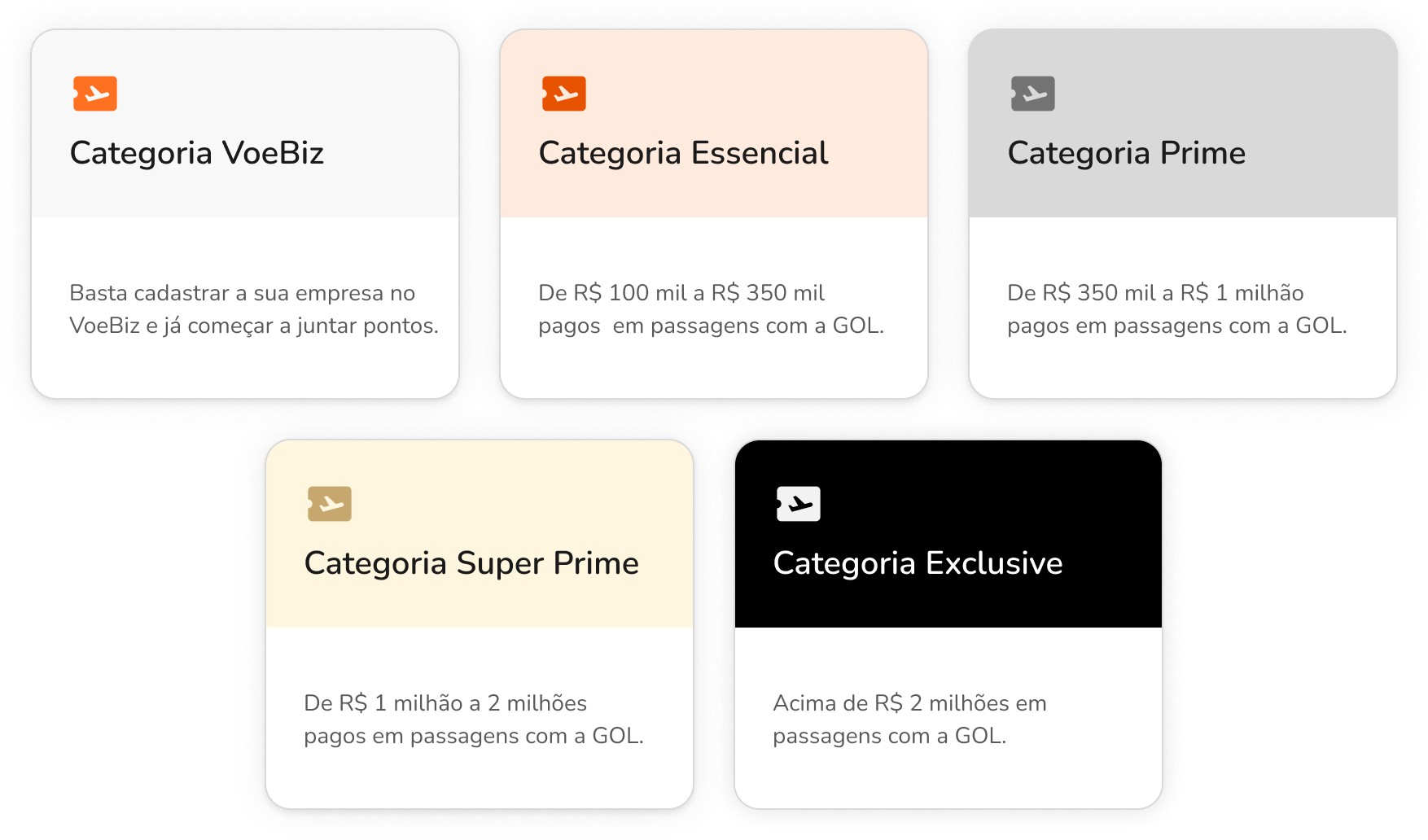Click the gray header area of Prime card
Screen dimensions: 1428x840
click(1183, 124)
